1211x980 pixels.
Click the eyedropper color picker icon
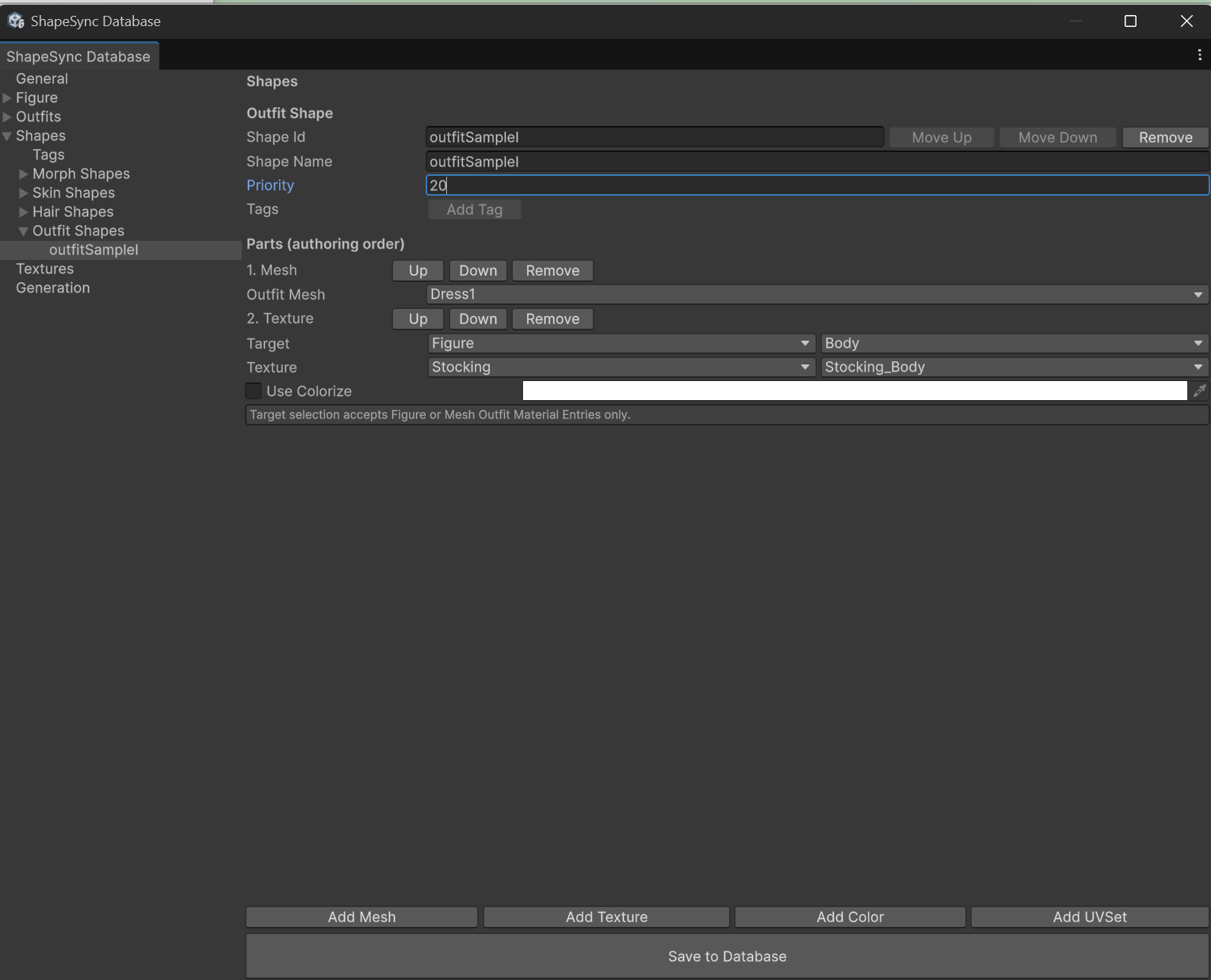click(1199, 391)
